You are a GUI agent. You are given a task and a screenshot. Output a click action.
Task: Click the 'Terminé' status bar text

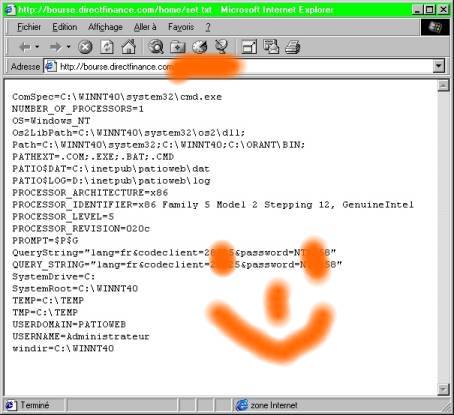point(35,405)
